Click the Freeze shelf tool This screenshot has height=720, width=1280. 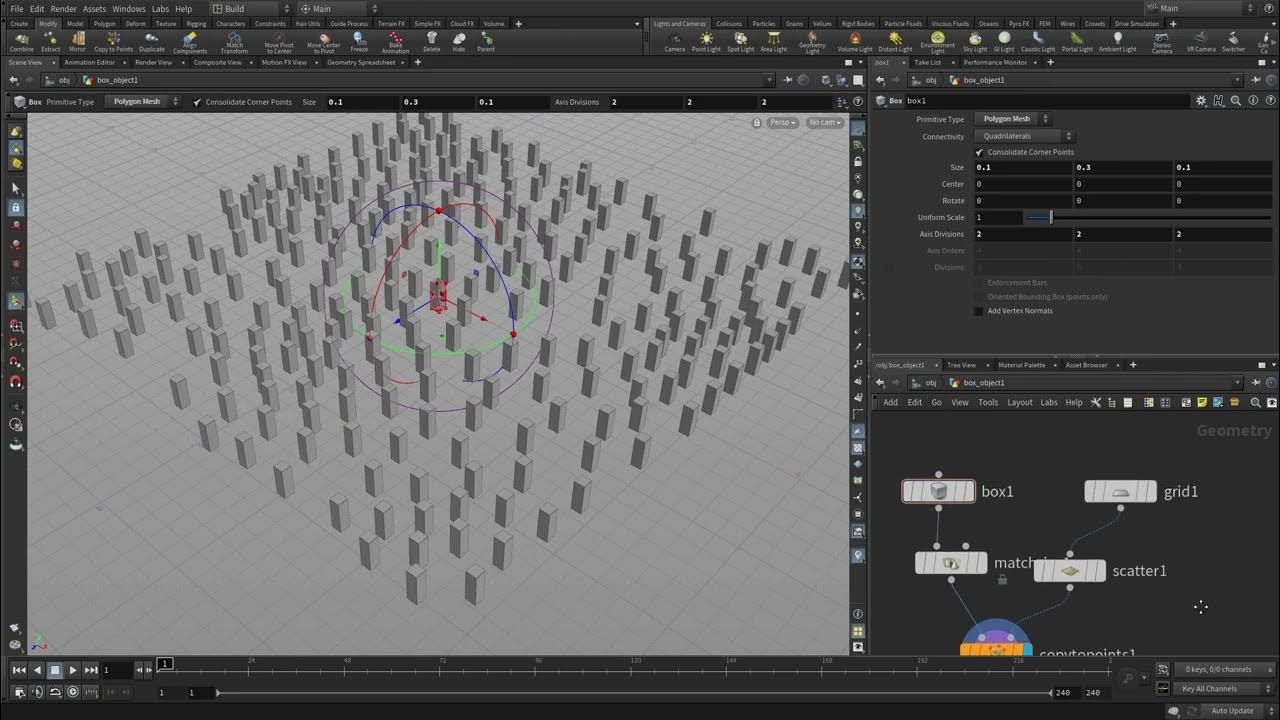359,41
